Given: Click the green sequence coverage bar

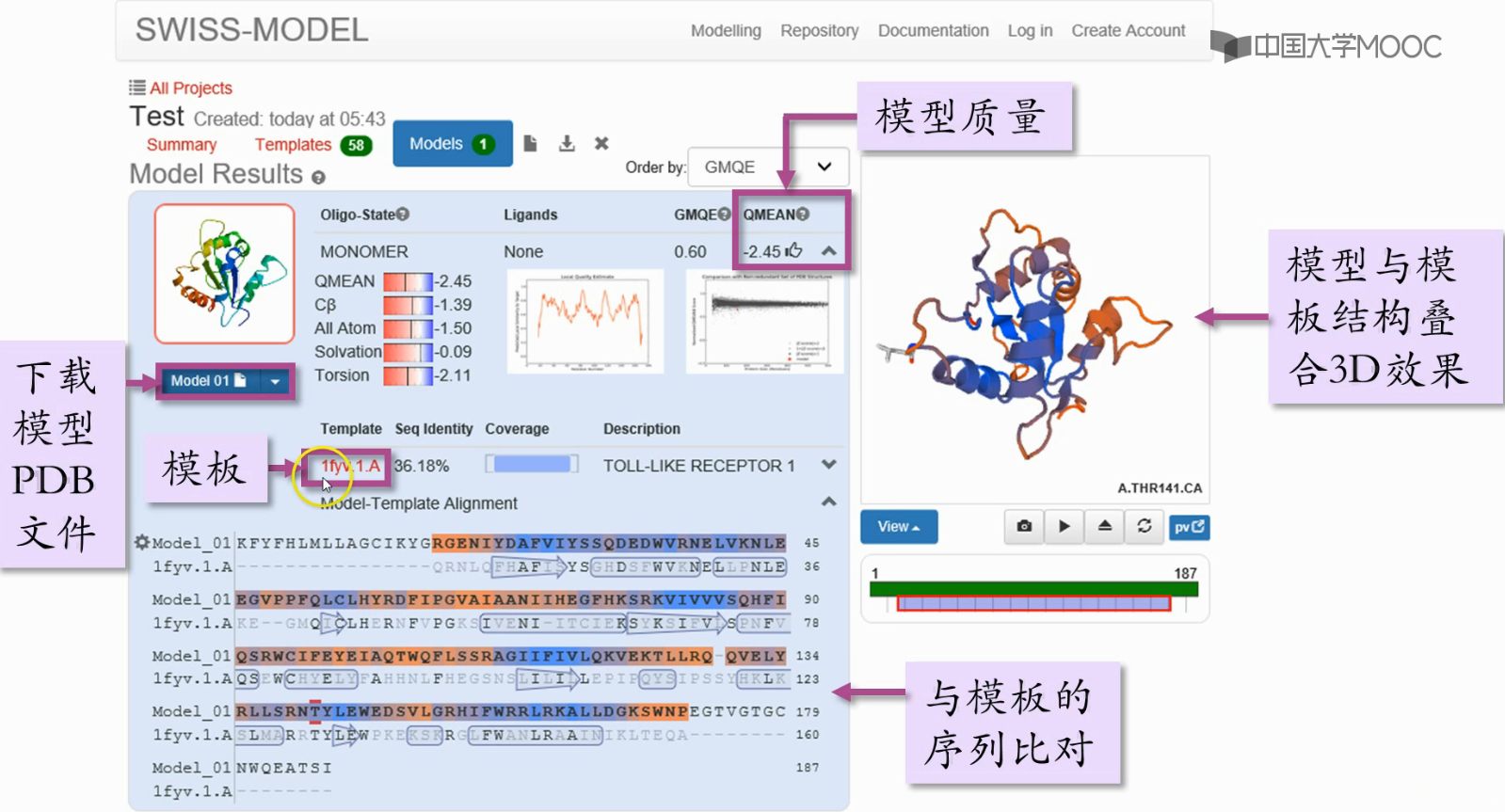Looking at the screenshot, I should (x=1033, y=589).
